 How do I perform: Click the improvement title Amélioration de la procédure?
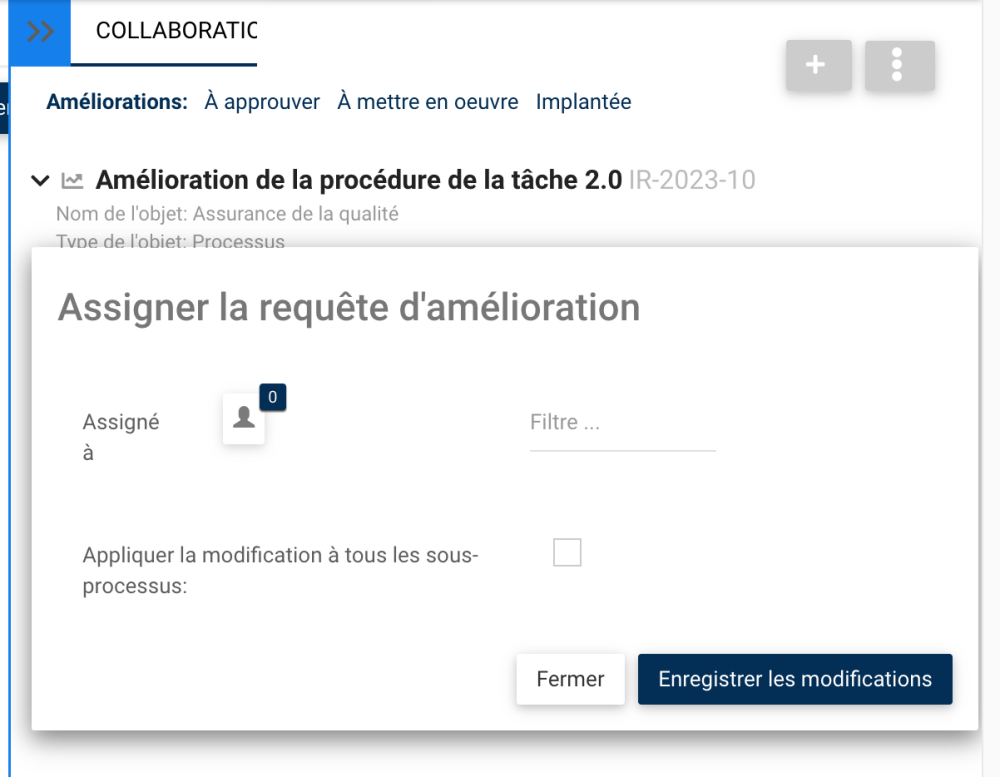point(359,181)
